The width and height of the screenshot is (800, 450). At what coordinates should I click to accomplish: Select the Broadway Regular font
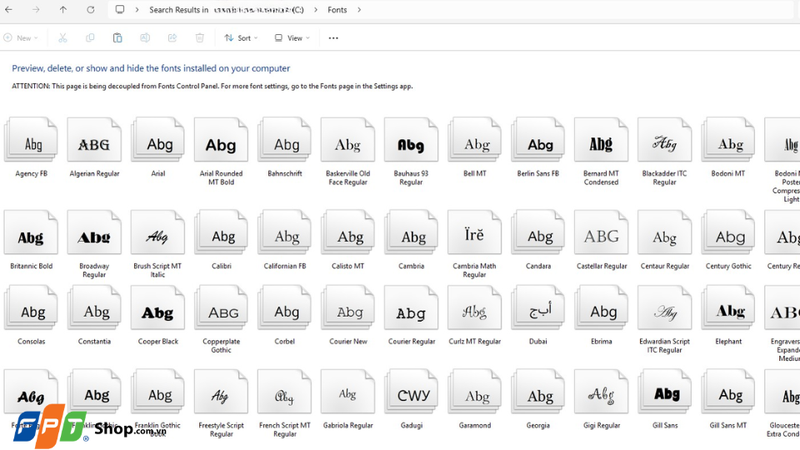(x=94, y=244)
